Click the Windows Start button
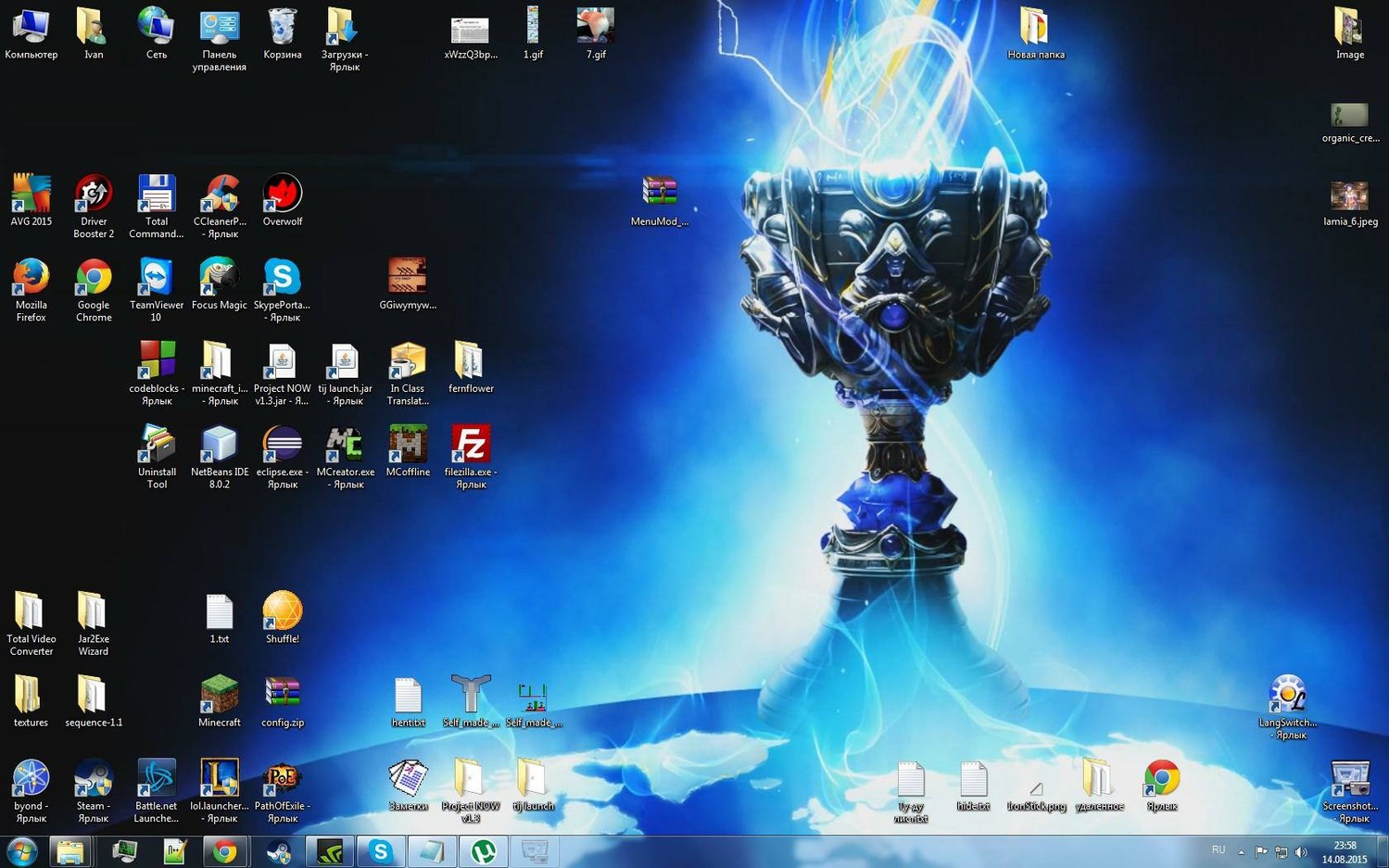Viewport: 1389px width, 868px height. click(x=21, y=851)
